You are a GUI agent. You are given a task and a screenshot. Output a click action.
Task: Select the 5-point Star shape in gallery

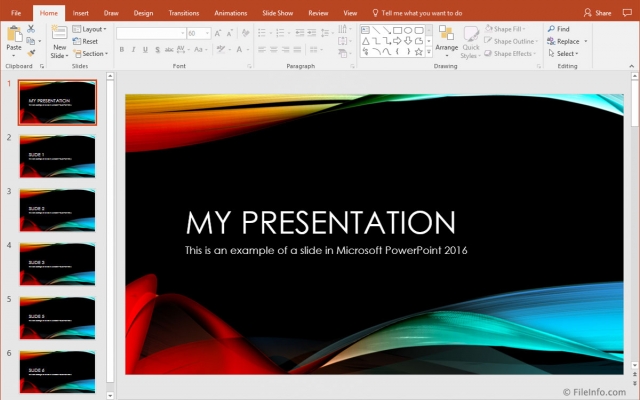coord(418,52)
